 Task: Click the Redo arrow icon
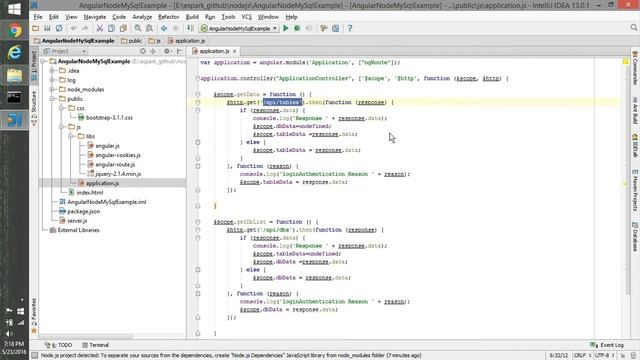click(x=85, y=29)
